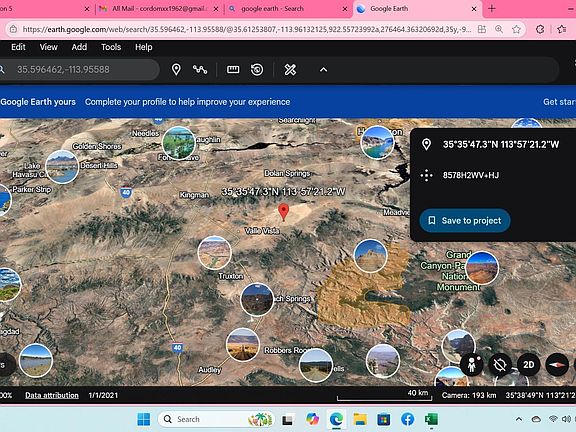576x432 pixels.
Task: Click the I-40 shield near Kingman
Action: point(126,192)
